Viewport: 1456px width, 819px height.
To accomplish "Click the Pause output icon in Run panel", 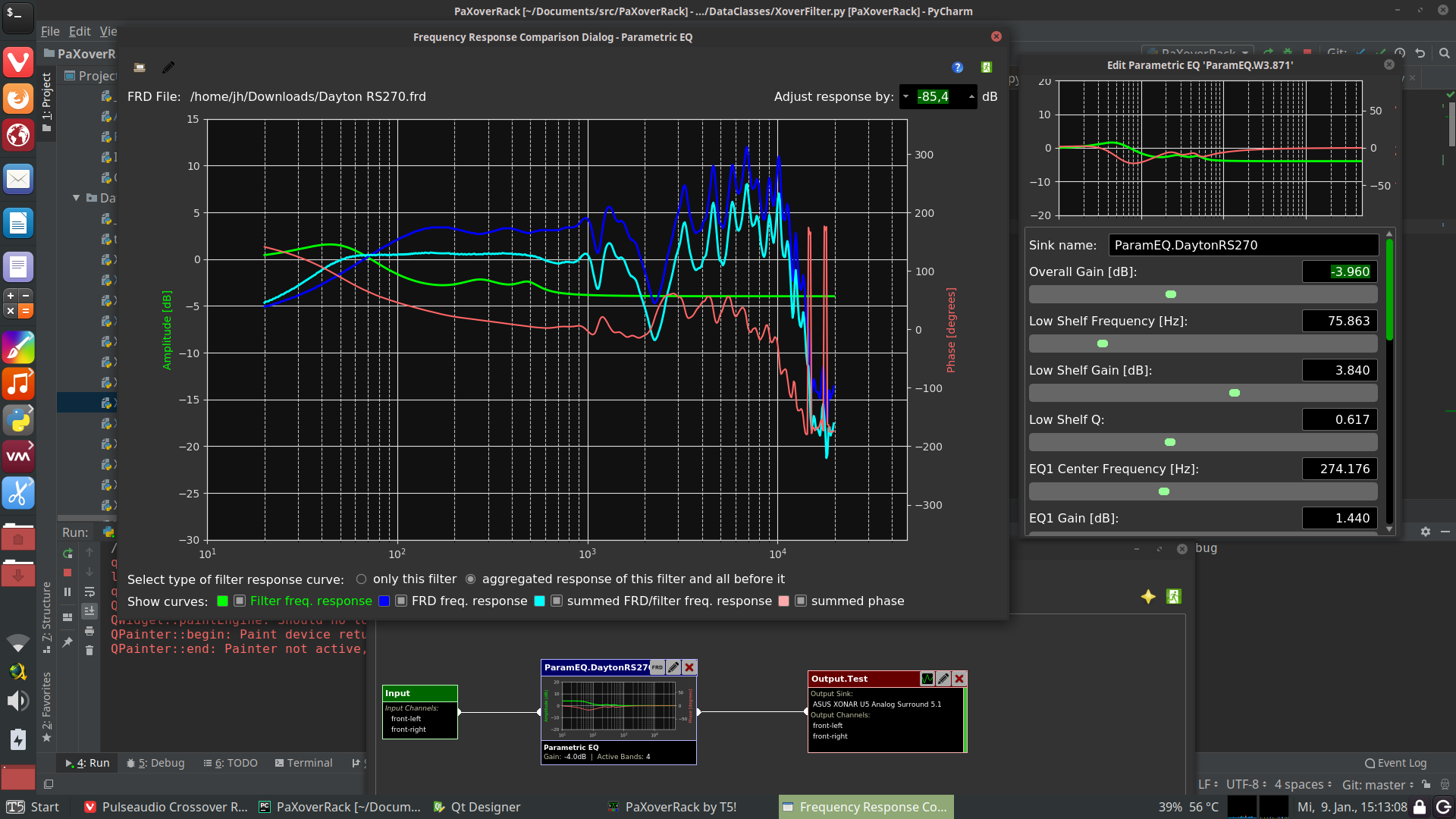I will point(67,592).
